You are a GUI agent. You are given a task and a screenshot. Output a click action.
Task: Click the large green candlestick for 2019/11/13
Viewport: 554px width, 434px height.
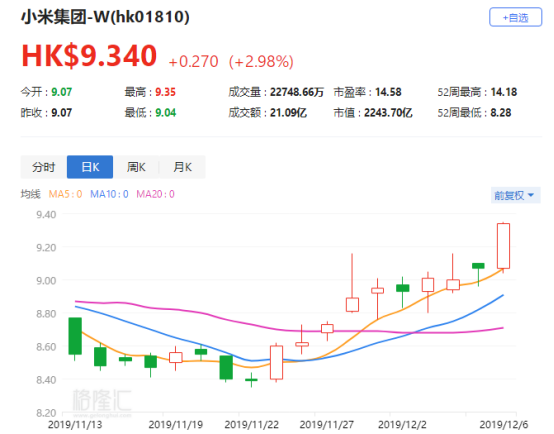[75, 336]
